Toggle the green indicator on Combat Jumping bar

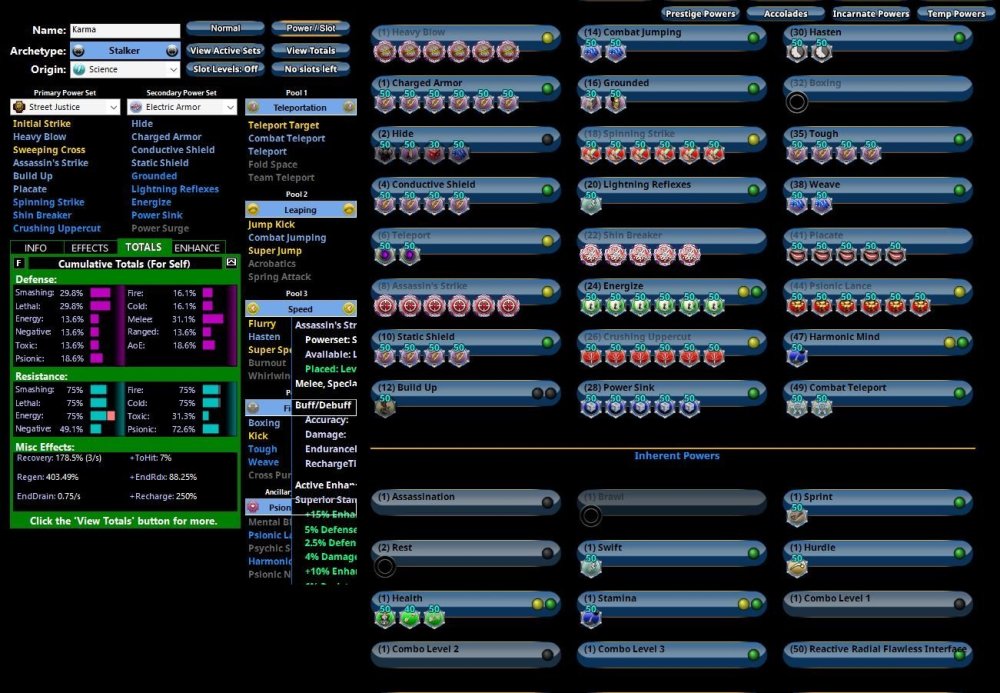pos(753,38)
